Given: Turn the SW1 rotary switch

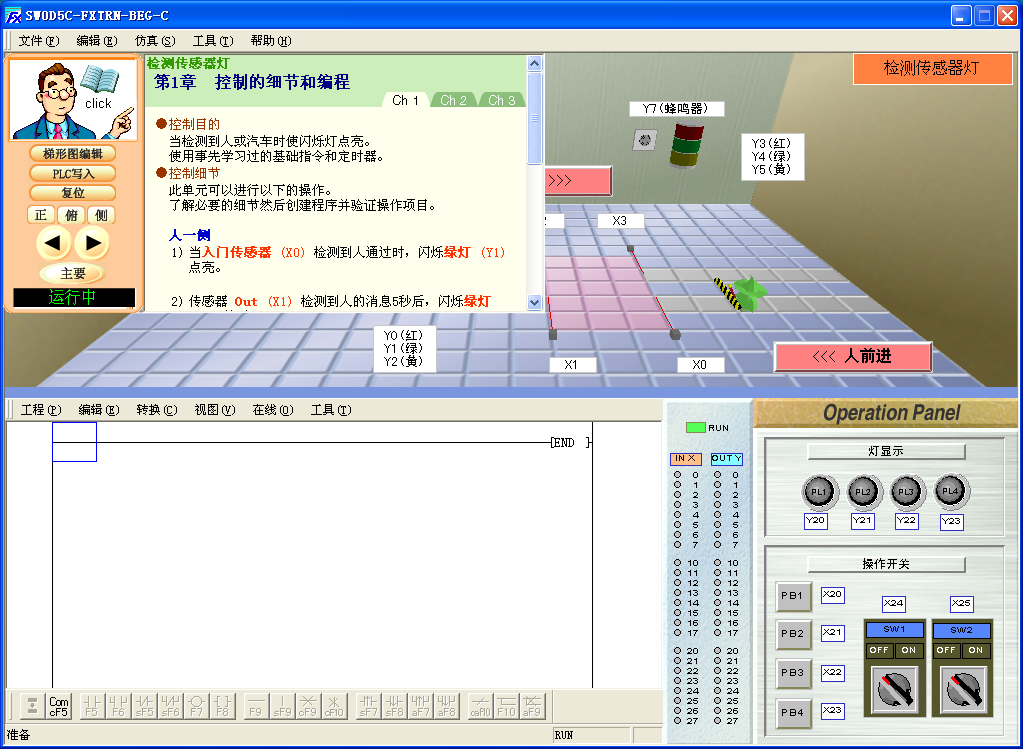Looking at the screenshot, I should (x=894, y=690).
